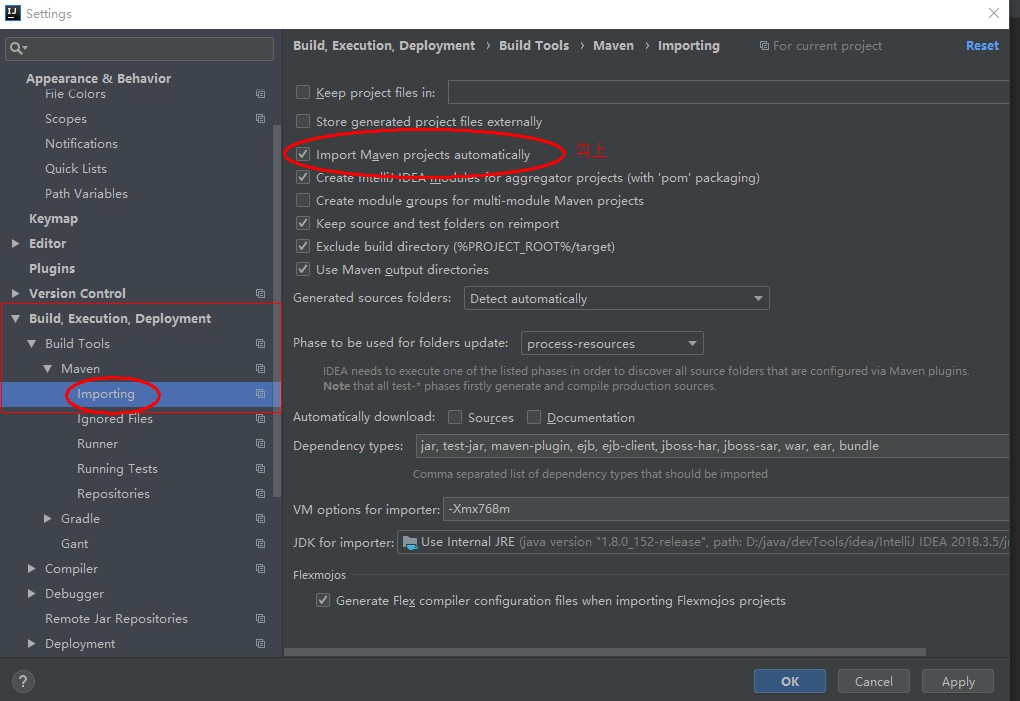This screenshot has width=1020, height=701.
Task: Toggle Use Maven output directories checkbox
Action: point(302,269)
